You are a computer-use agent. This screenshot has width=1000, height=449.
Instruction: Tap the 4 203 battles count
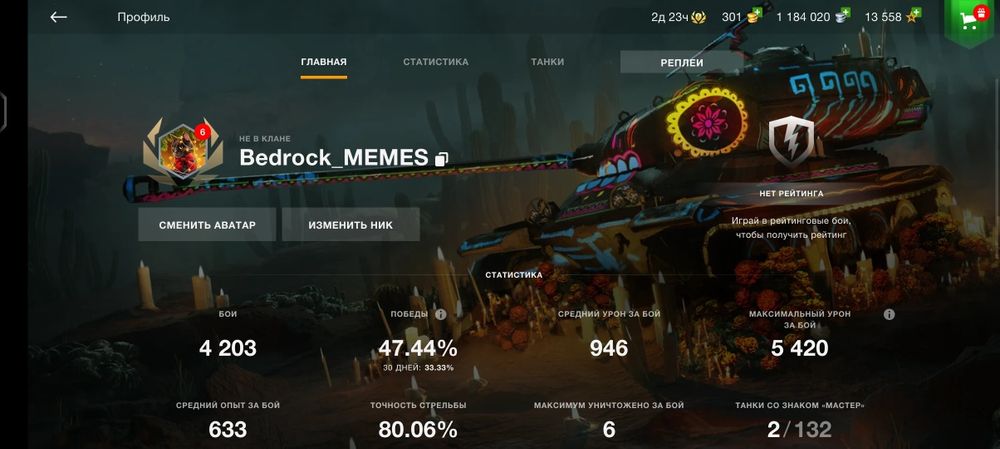click(228, 348)
